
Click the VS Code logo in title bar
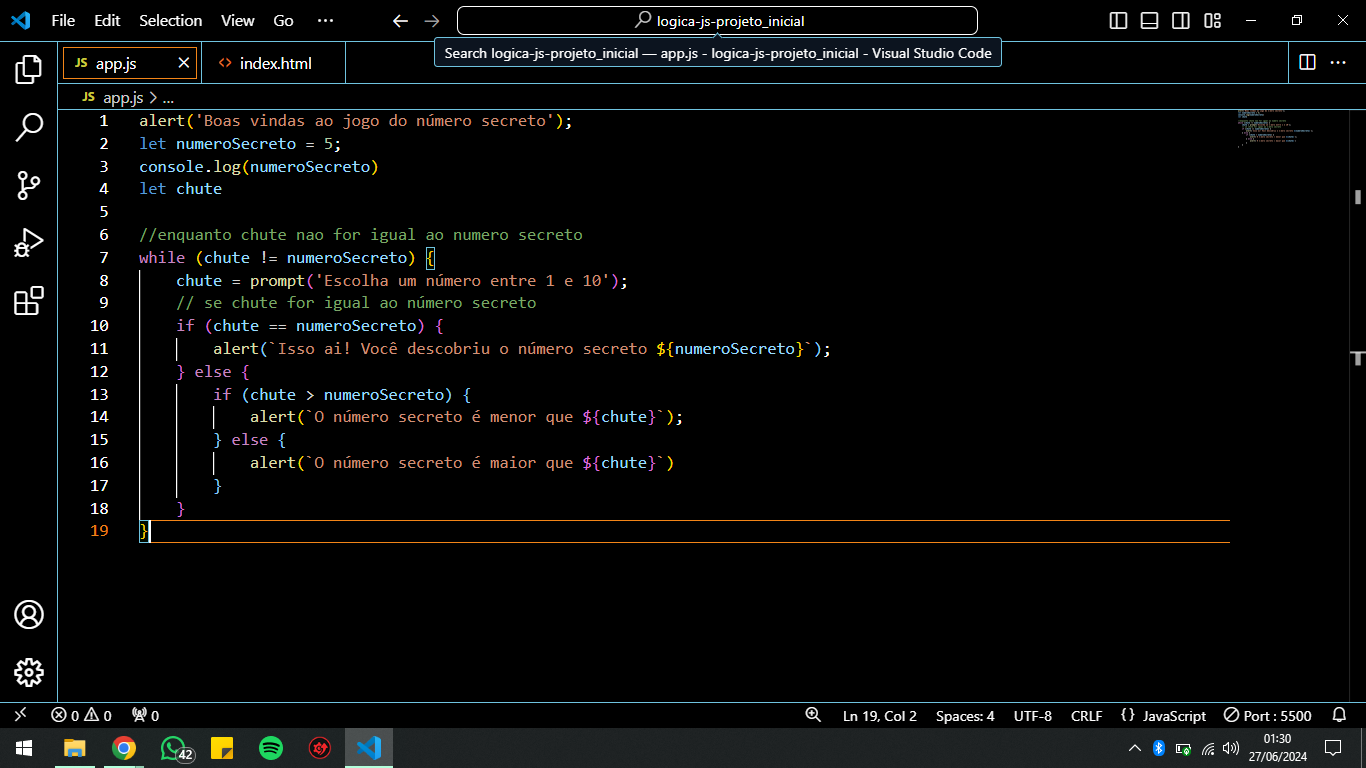tap(20, 20)
